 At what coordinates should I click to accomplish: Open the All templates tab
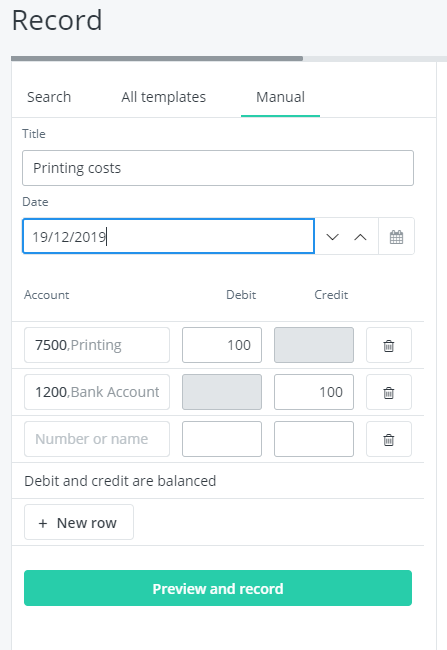[163, 97]
